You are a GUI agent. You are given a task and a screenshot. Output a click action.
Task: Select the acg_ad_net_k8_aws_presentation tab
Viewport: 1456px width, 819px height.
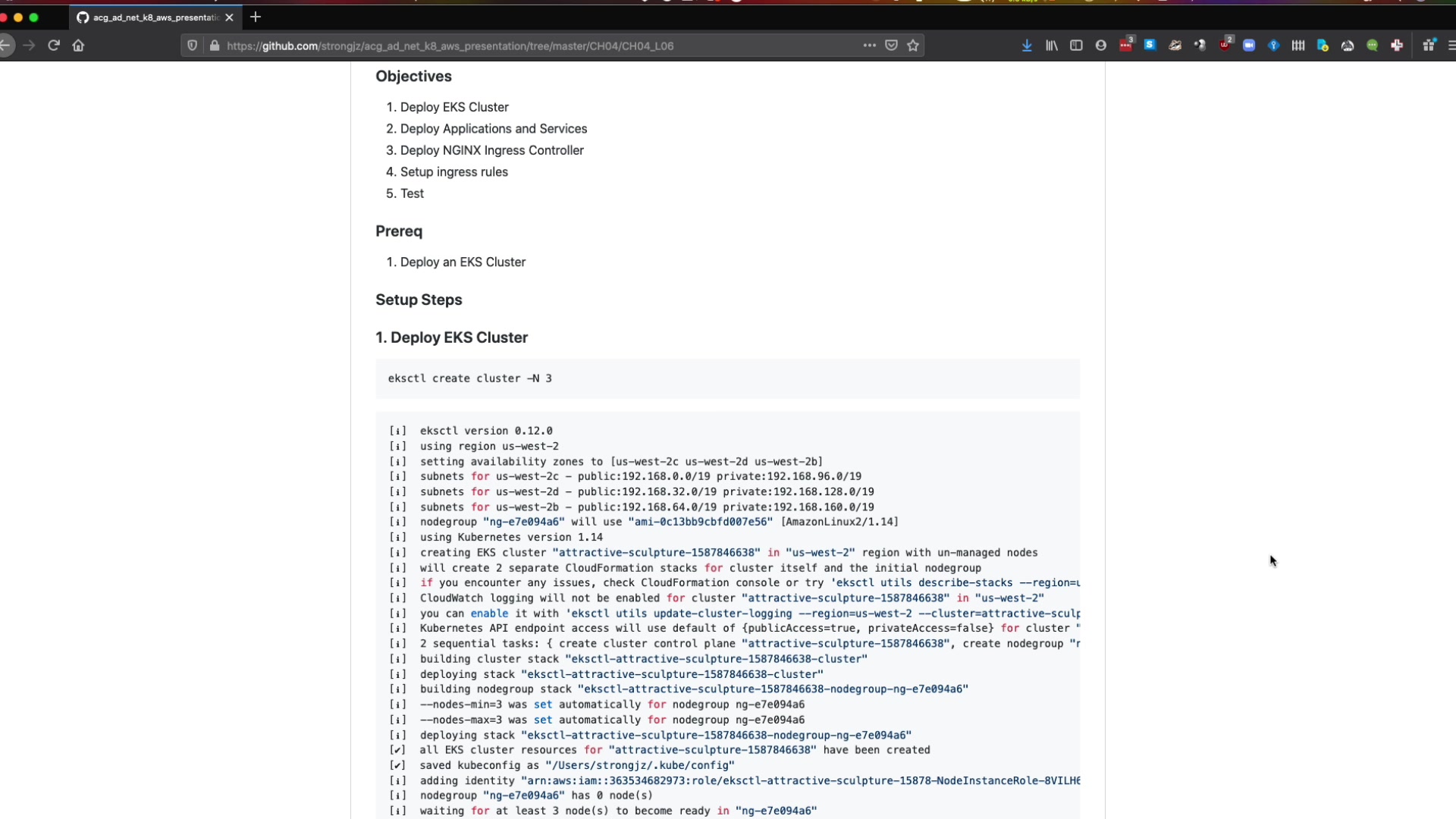[152, 17]
